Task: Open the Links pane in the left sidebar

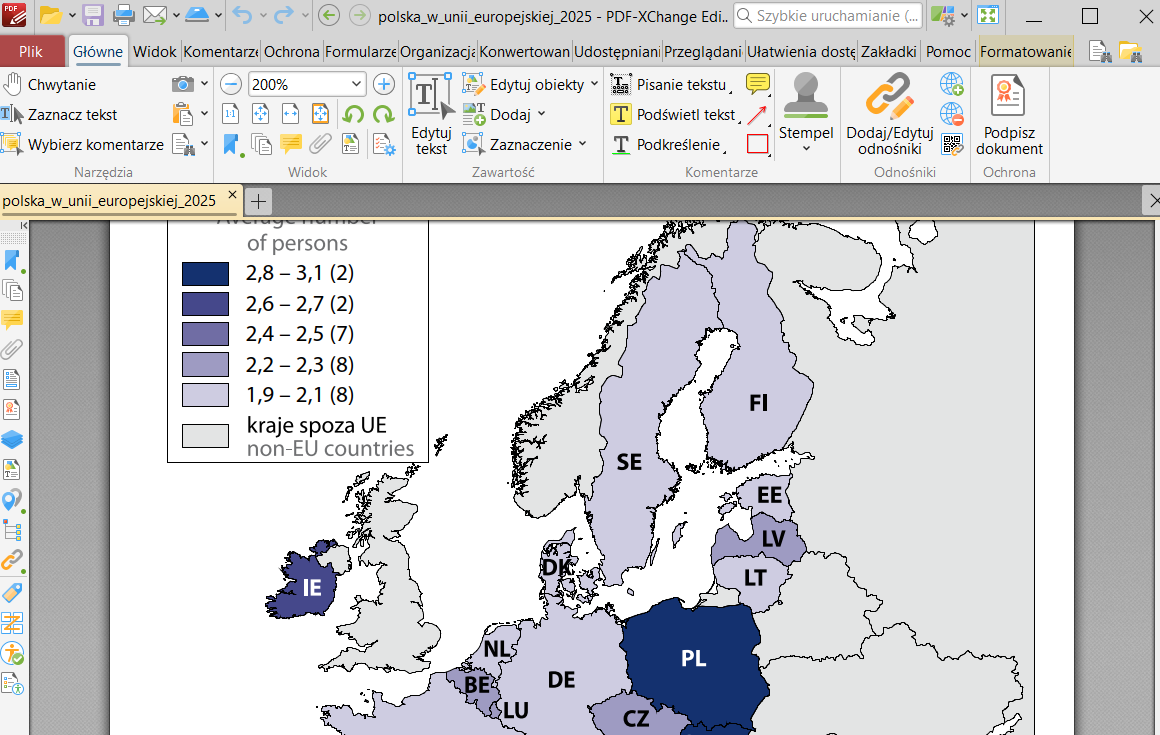Action: [12, 560]
